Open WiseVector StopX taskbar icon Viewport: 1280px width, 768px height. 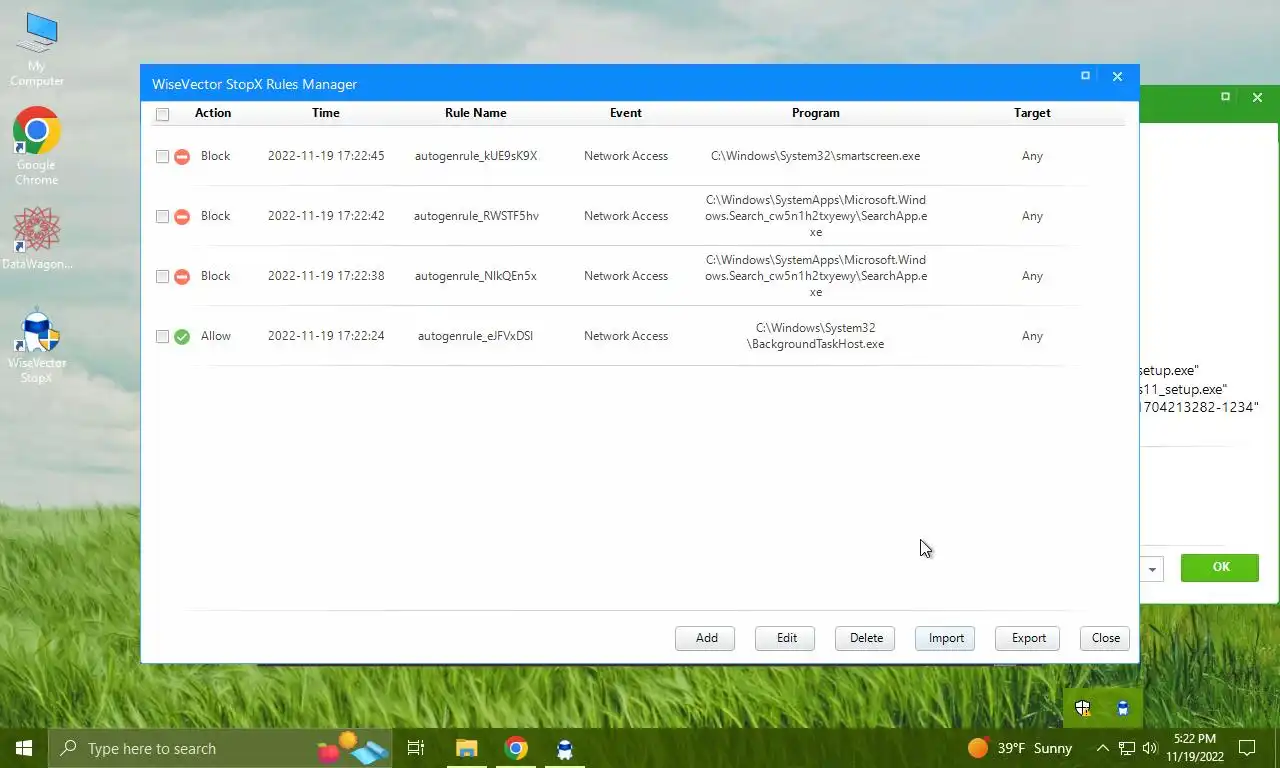565,748
